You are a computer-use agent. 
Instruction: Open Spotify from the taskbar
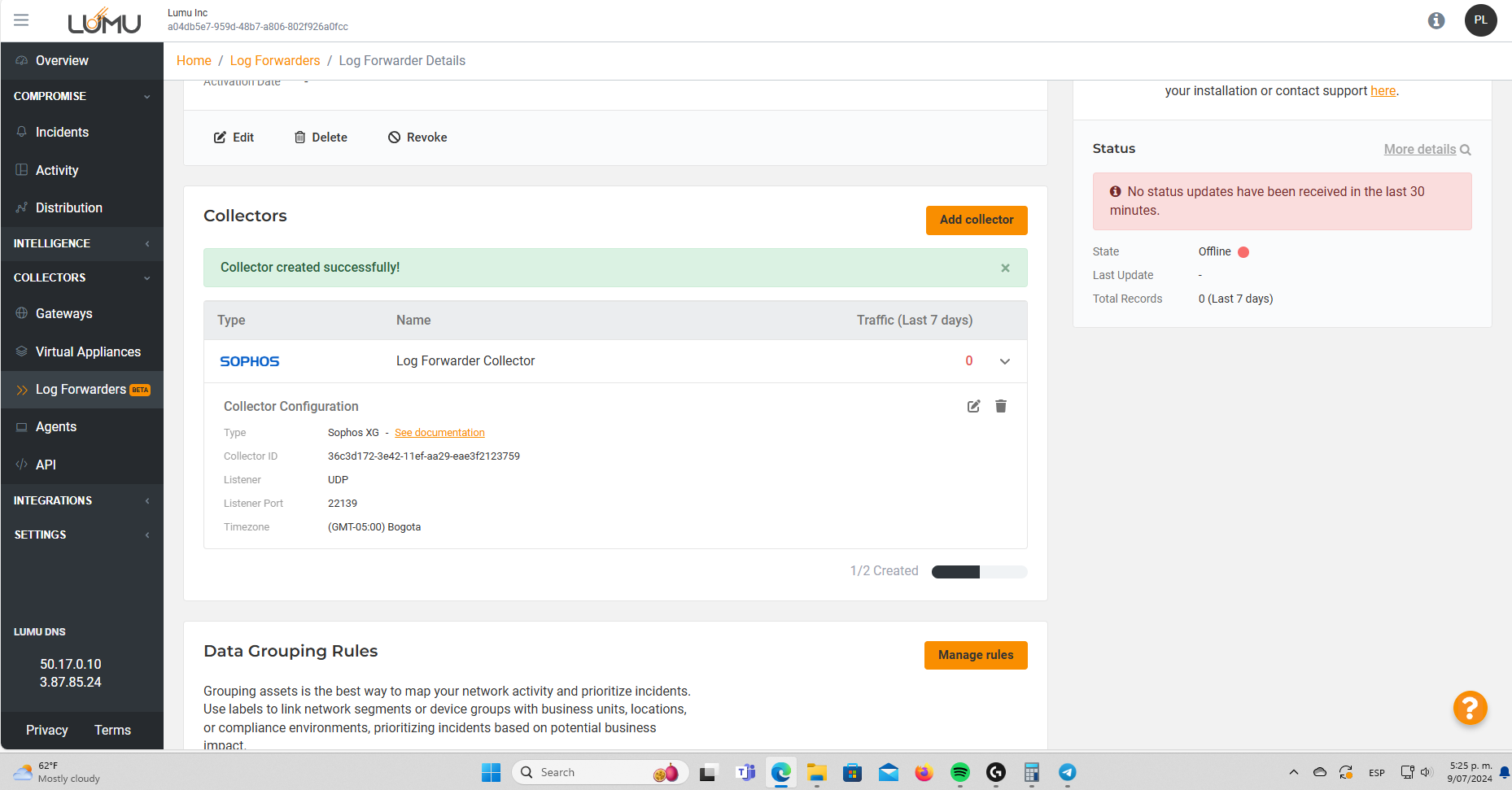pyautogui.click(x=960, y=772)
